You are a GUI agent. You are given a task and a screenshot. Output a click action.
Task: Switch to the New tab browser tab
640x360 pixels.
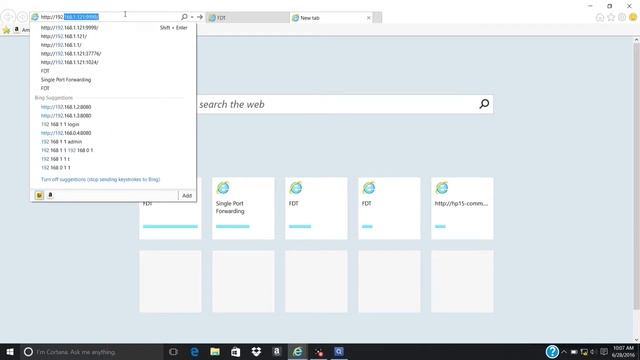328,18
